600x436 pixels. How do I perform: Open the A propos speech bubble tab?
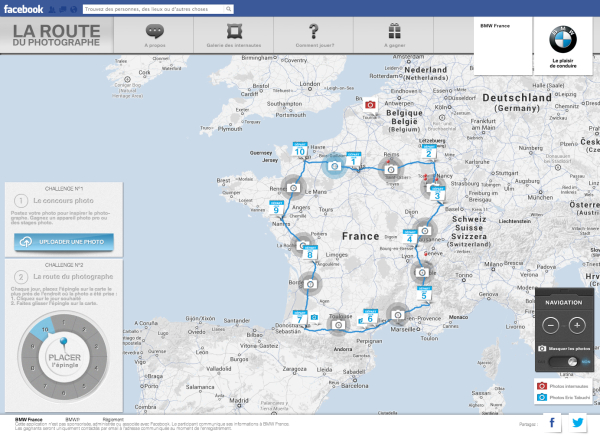[x=155, y=35]
